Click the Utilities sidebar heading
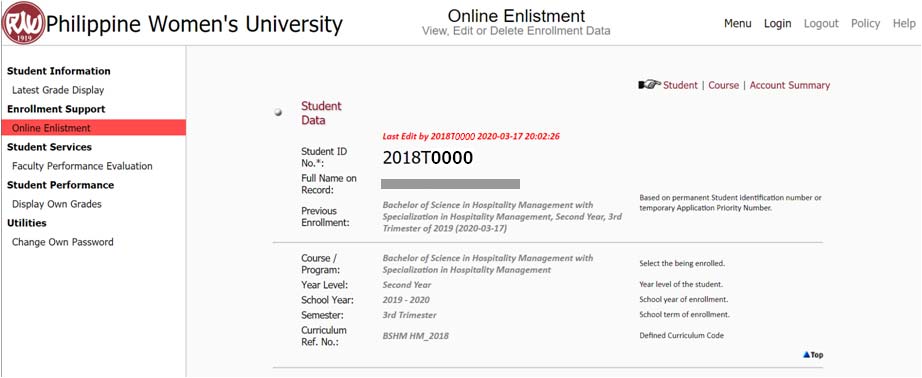 tap(26, 223)
